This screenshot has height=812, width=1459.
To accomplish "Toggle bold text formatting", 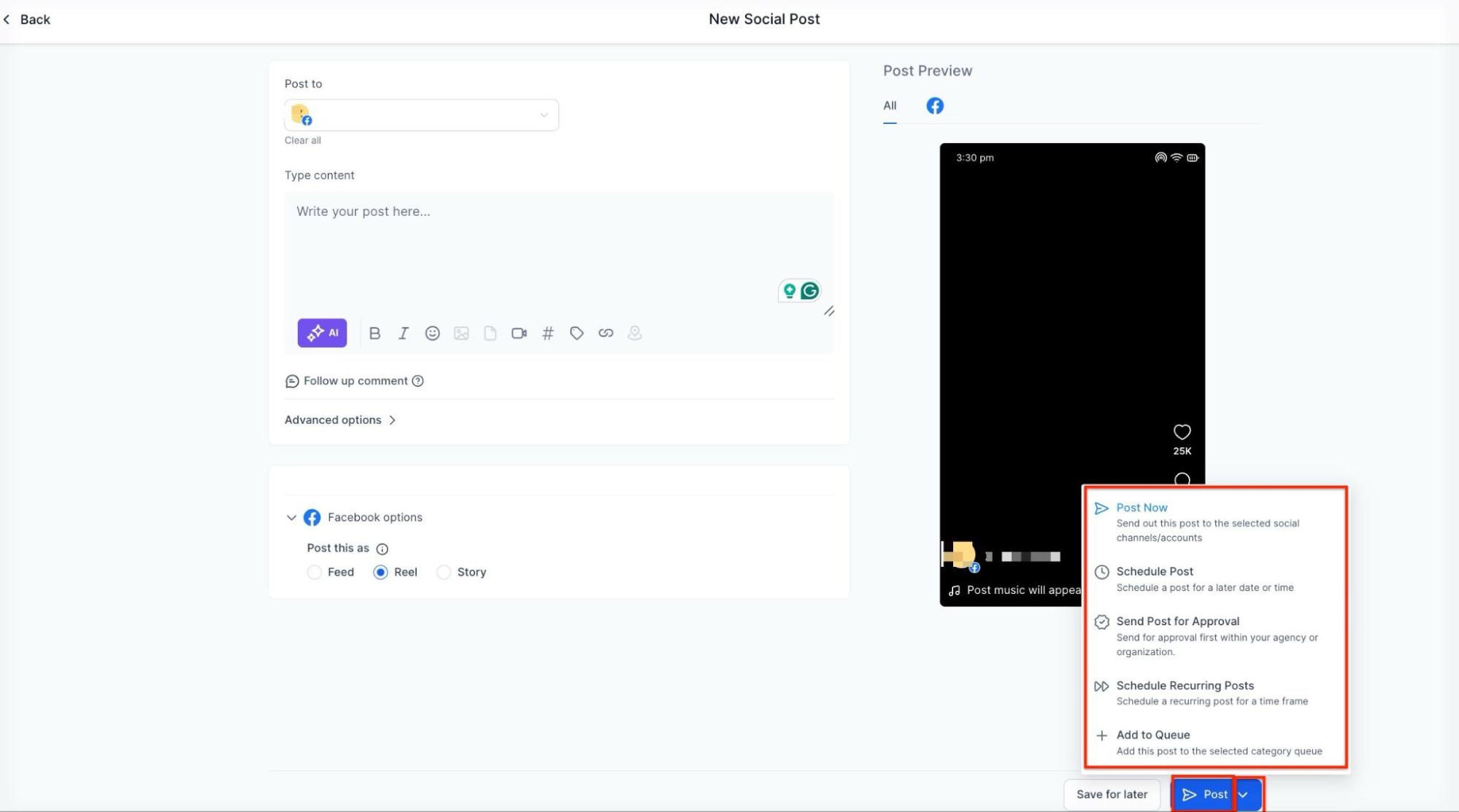I will (x=374, y=333).
